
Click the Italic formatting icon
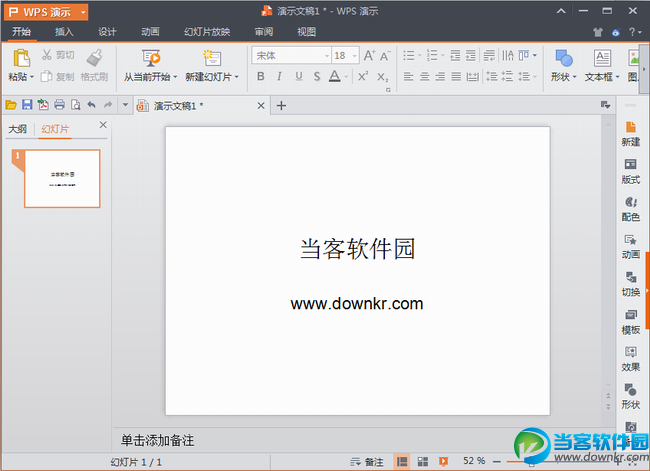click(x=279, y=76)
